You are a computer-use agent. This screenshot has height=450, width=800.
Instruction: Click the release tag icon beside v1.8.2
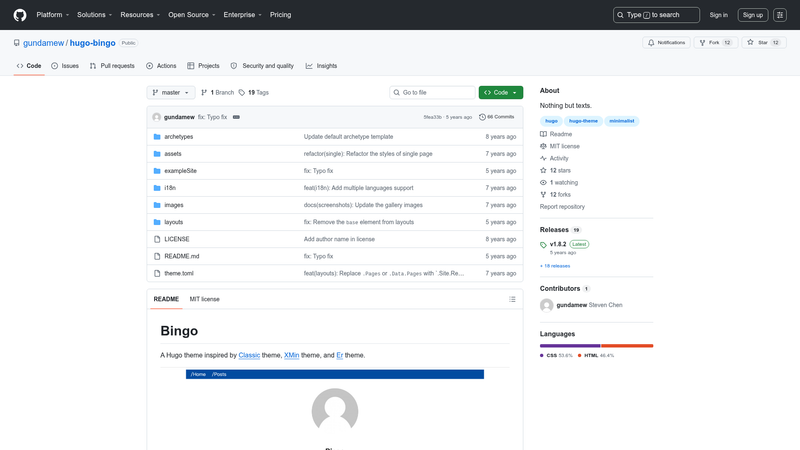coord(543,245)
